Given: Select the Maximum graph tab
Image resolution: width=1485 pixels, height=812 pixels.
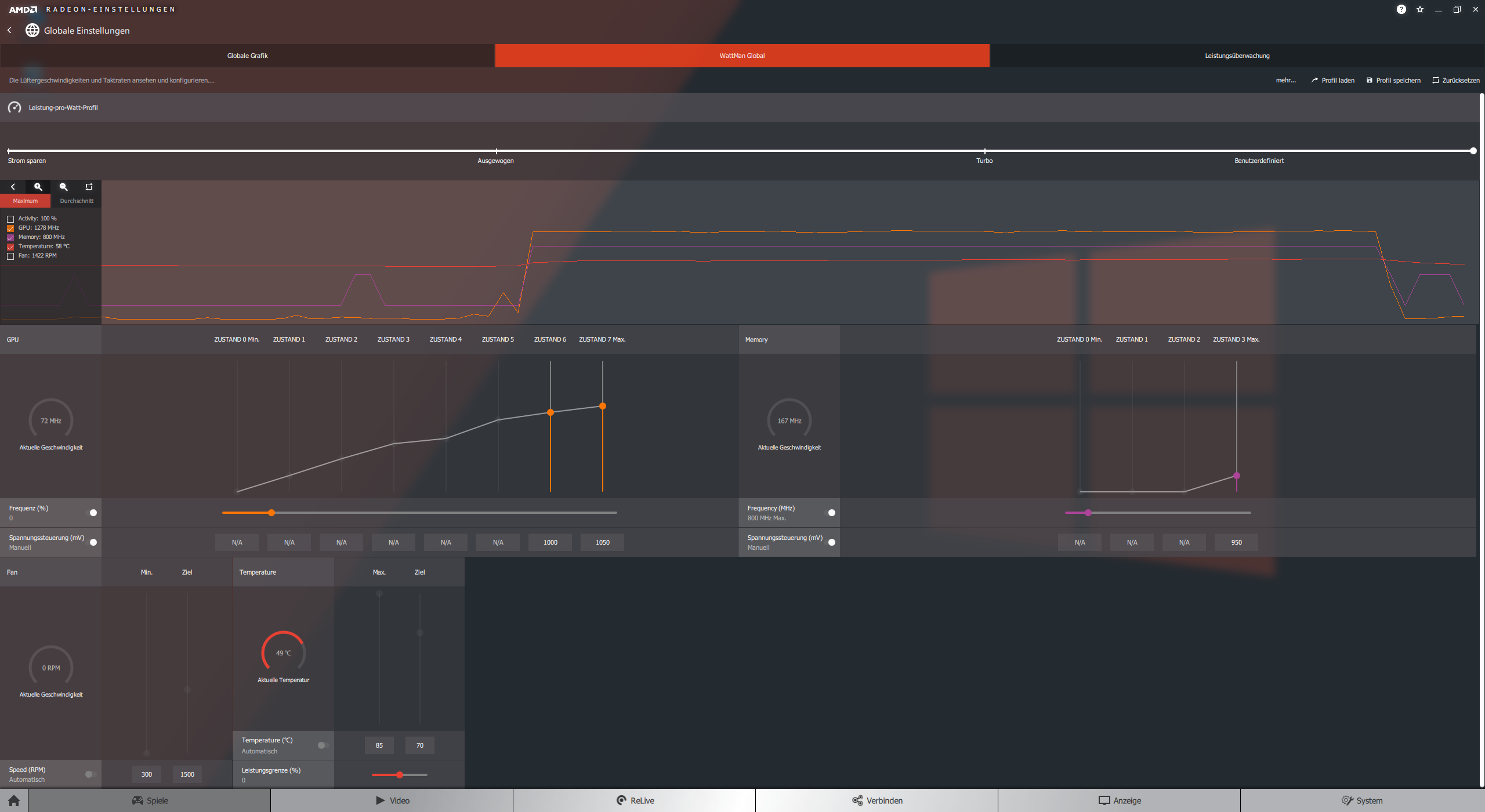Looking at the screenshot, I should [26, 201].
